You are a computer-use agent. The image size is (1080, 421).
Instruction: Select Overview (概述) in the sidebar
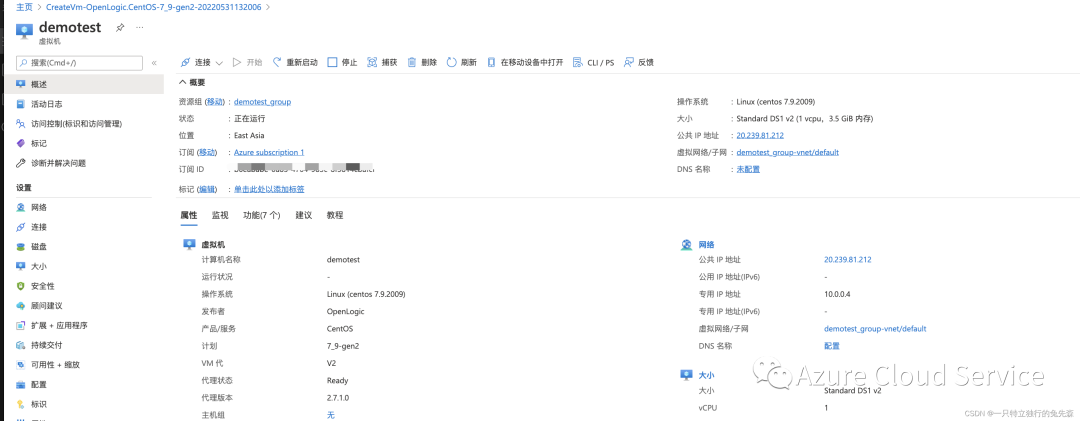(x=83, y=84)
